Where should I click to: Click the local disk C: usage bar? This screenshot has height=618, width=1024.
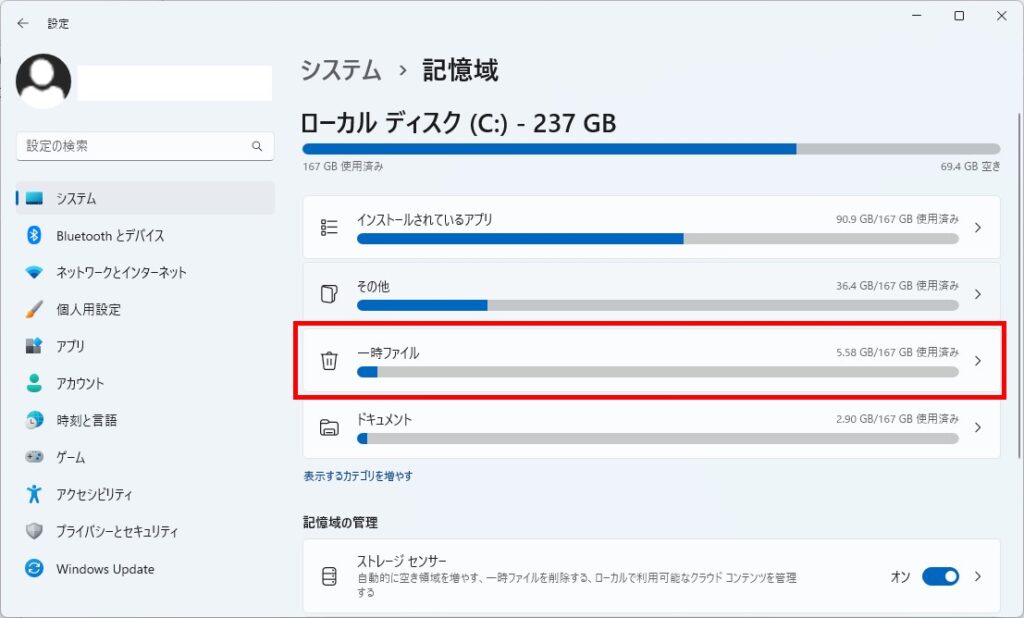click(x=650, y=149)
